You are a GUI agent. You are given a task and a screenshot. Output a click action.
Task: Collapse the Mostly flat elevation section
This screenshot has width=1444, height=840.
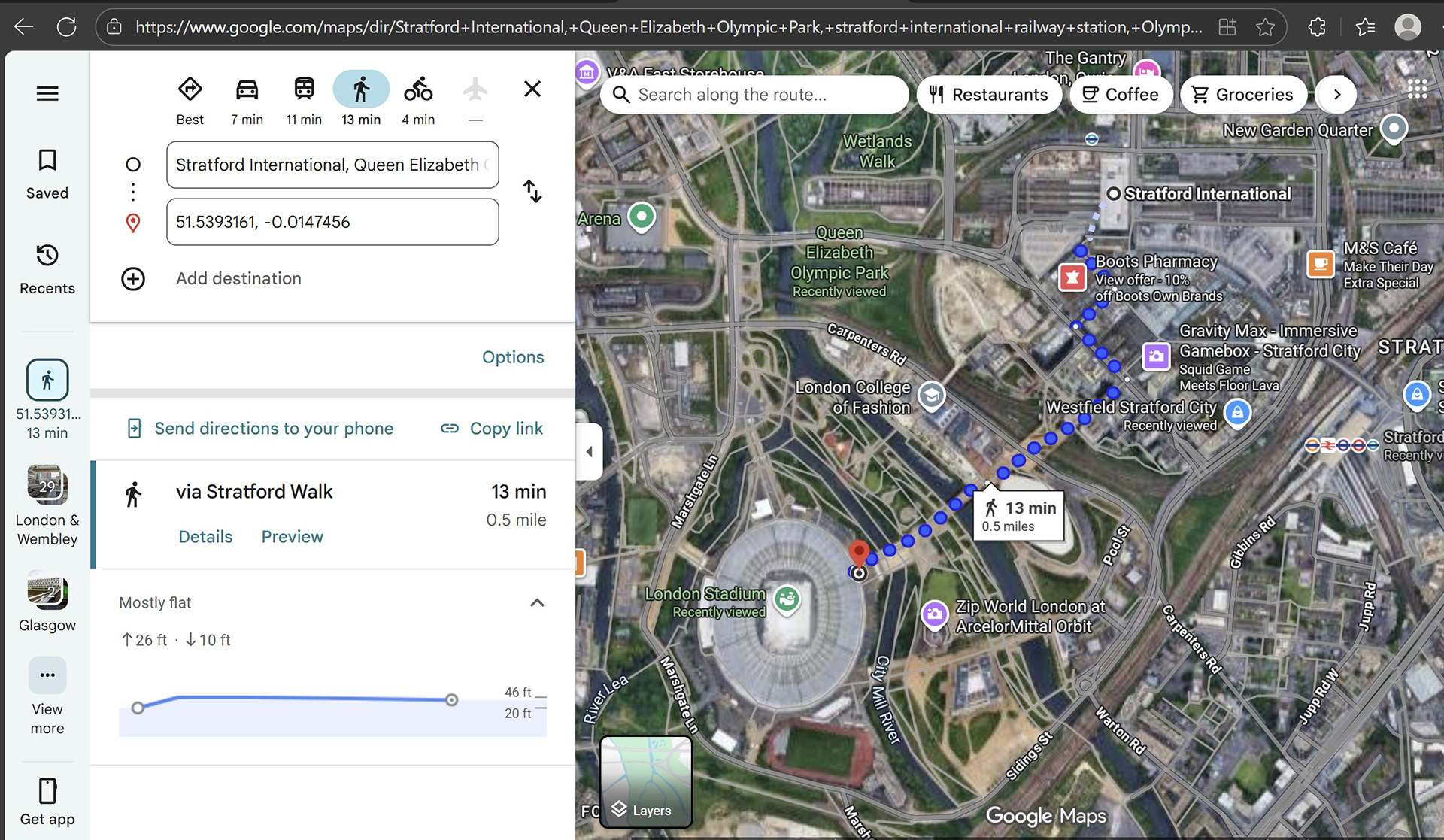click(537, 602)
